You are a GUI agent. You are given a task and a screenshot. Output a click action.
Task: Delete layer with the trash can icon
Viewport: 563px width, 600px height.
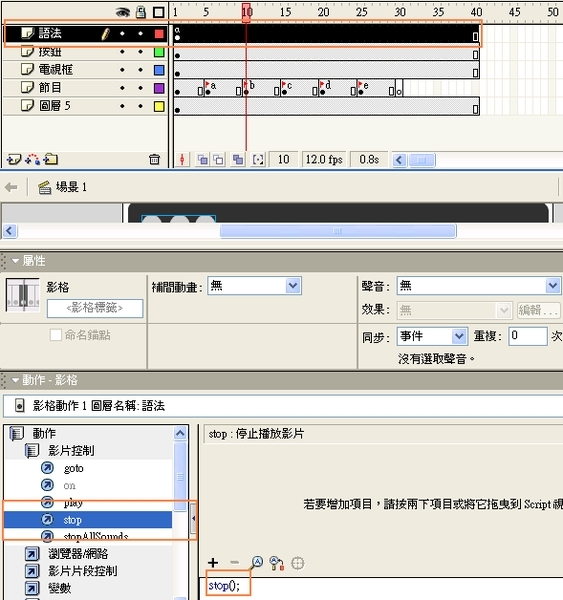click(154, 159)
